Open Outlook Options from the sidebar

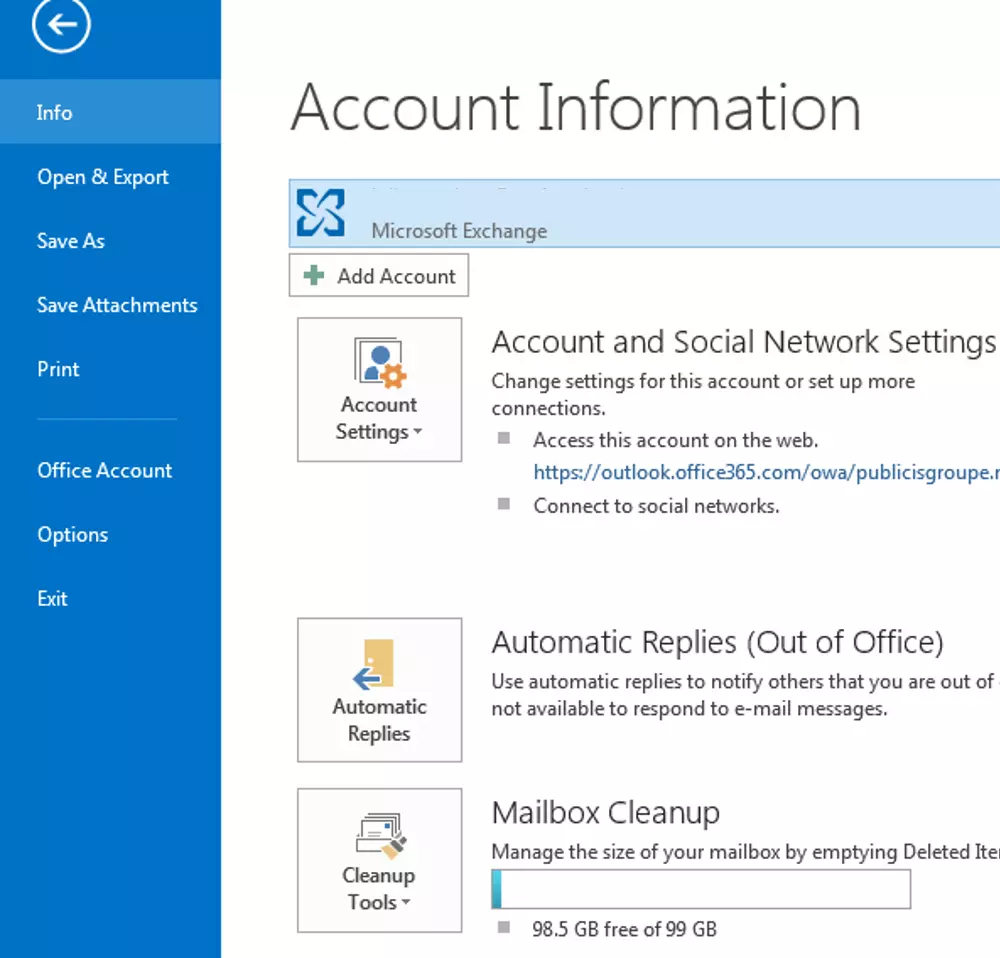pyautogui.click(x=72, y=534)
